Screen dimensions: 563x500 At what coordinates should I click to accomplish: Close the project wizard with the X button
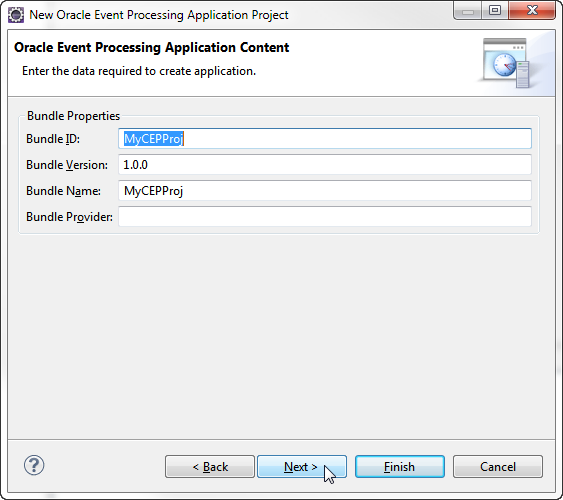[532, 10]
